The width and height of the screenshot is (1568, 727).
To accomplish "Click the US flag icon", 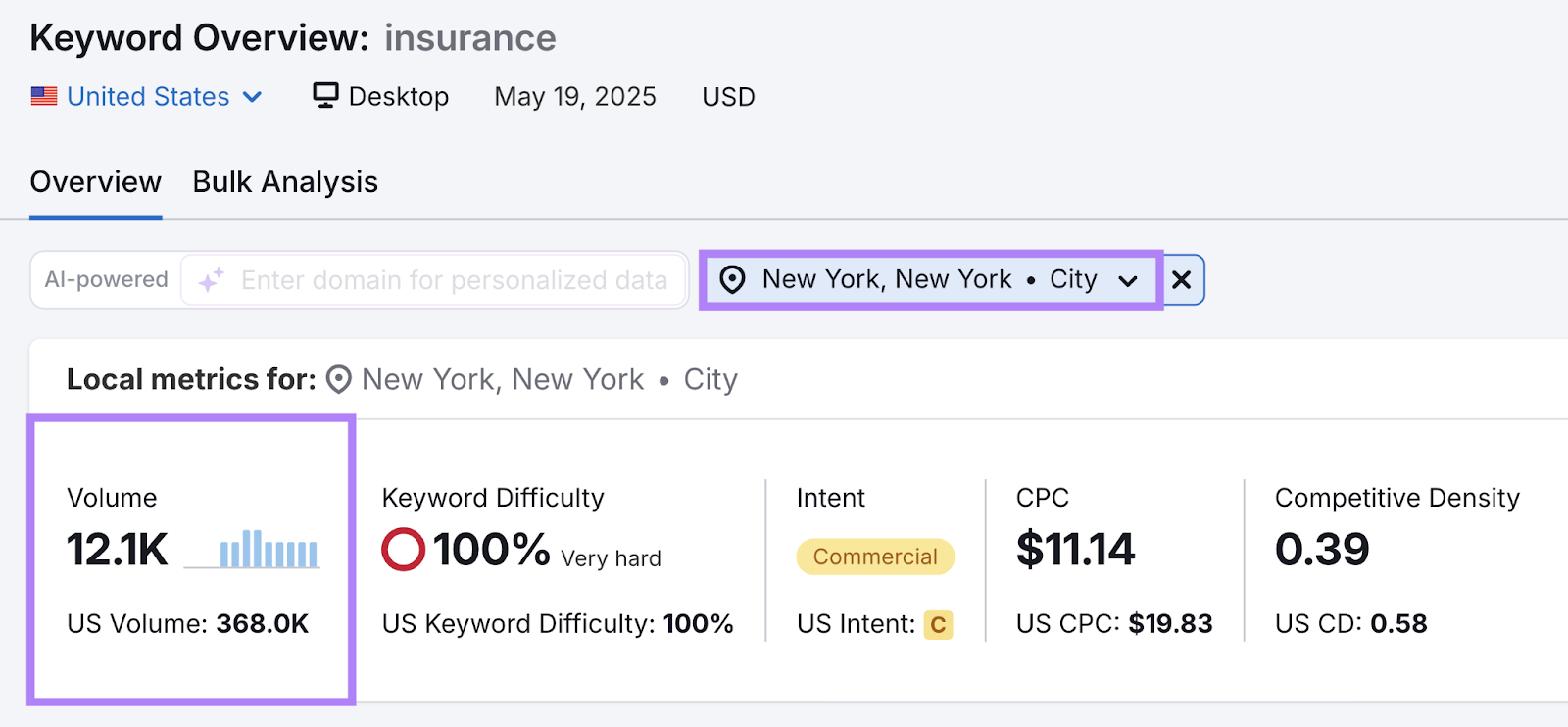I will (43, 96).
